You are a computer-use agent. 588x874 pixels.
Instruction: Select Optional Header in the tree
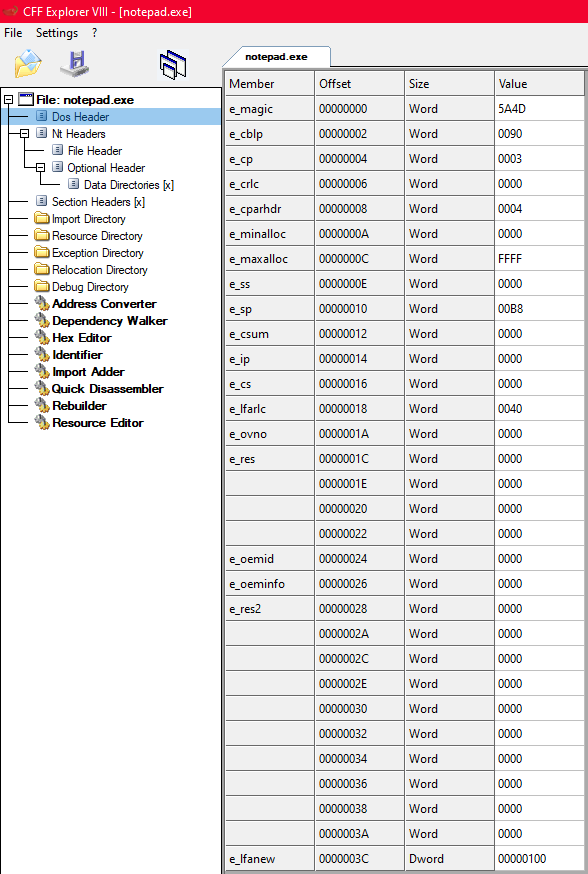[x=106, y=168]
